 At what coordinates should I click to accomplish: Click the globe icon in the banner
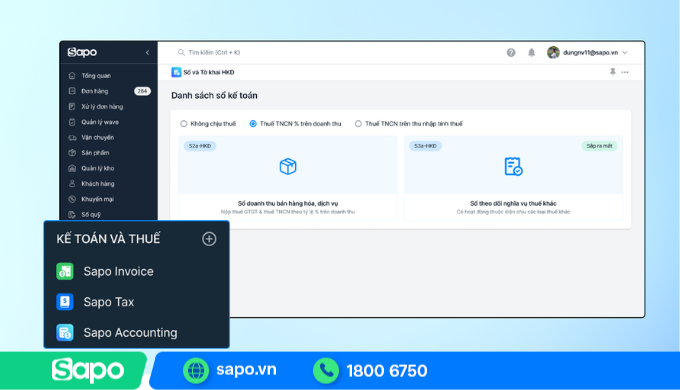click(196, 371)
